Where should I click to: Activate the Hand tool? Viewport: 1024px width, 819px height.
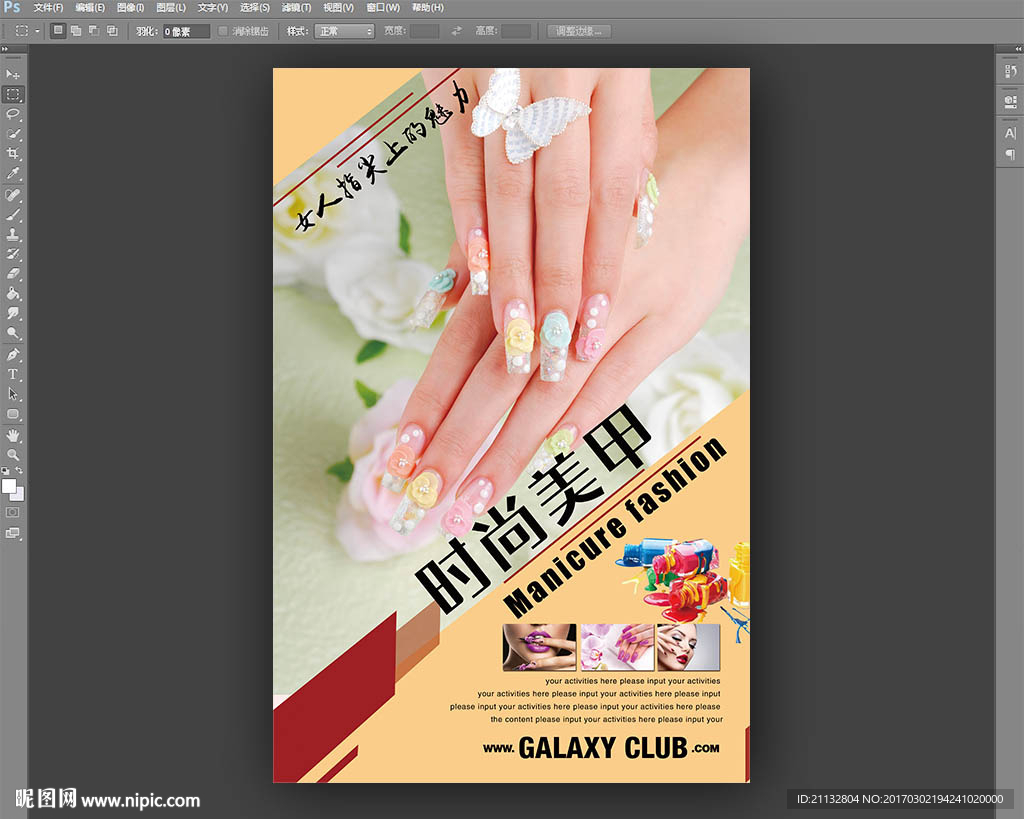pyautogui.click(x=13, y=435)
